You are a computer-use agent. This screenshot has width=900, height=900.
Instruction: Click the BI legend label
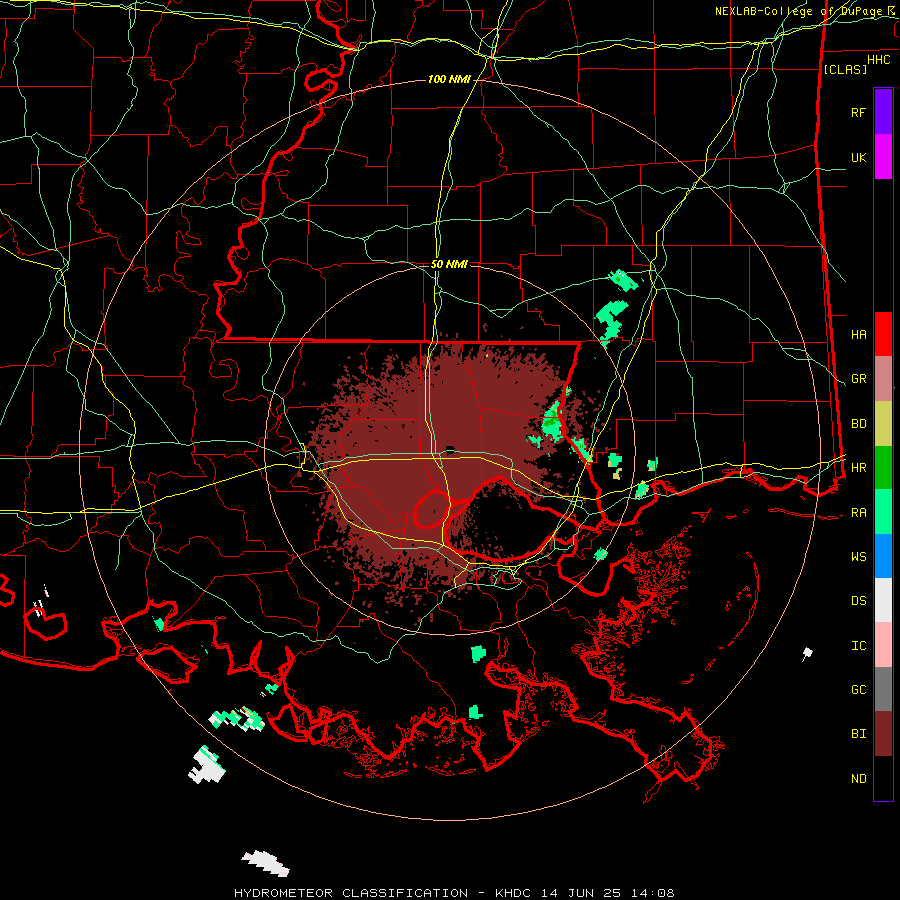tap(858, 734)
